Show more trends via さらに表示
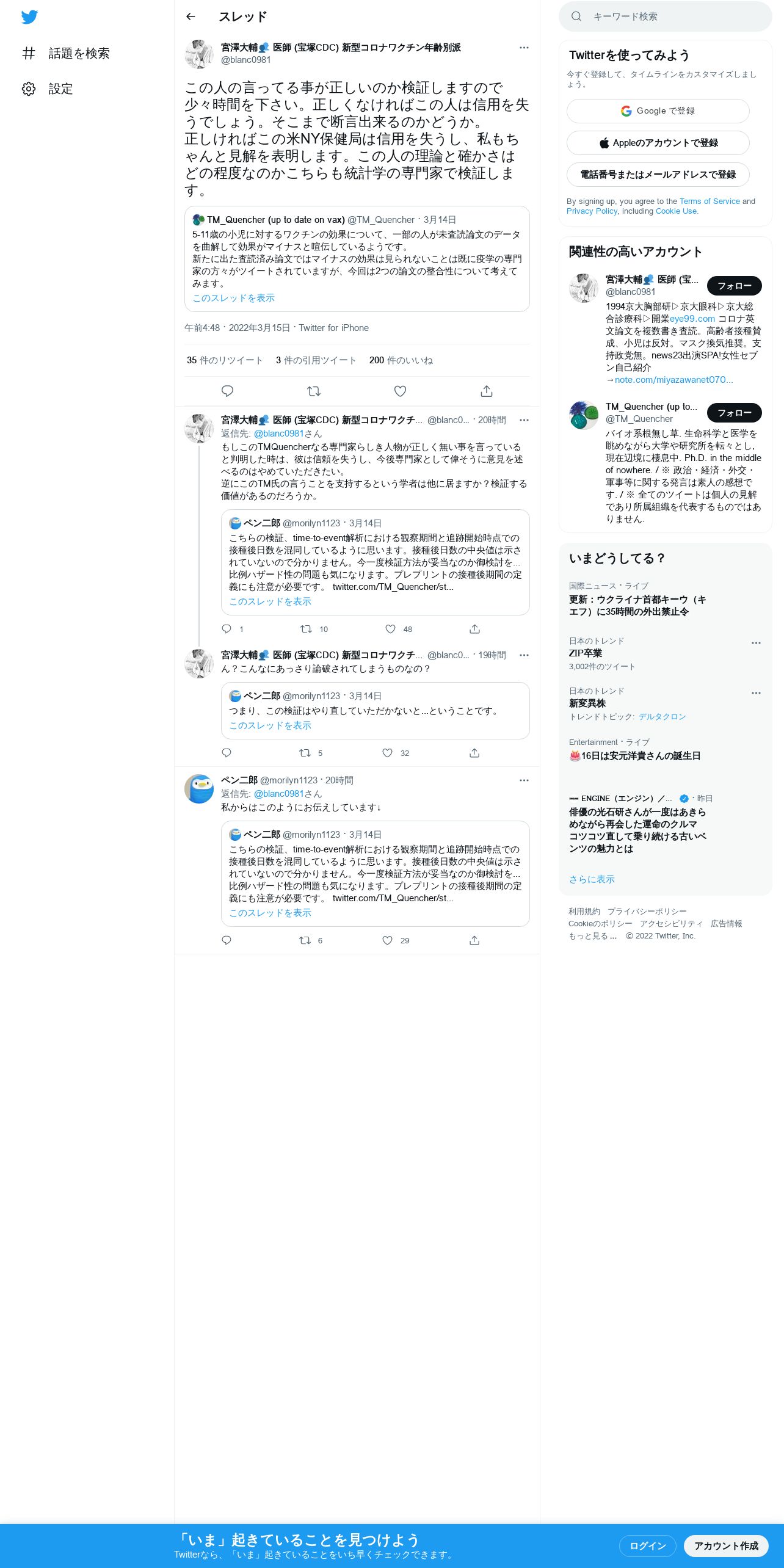This screenshot has height=1568, width=784. (592, 879)
